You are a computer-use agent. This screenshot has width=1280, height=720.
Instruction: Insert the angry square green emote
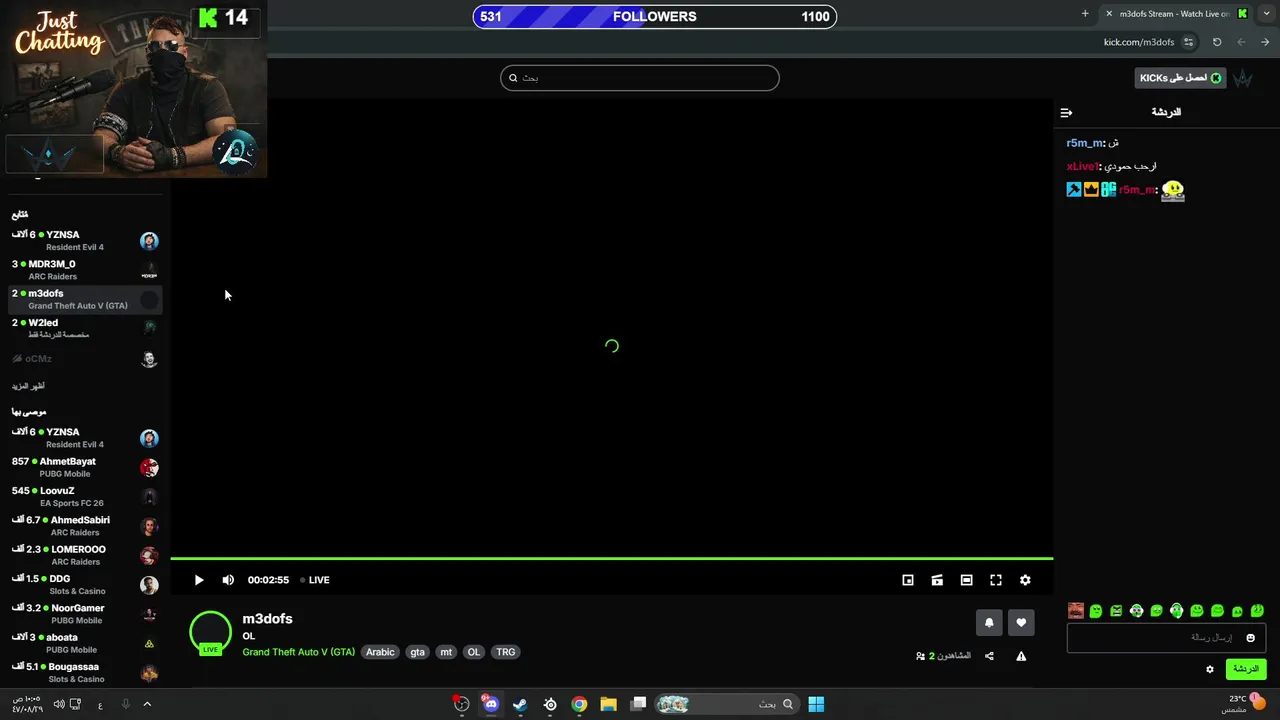click(1116, 611)
